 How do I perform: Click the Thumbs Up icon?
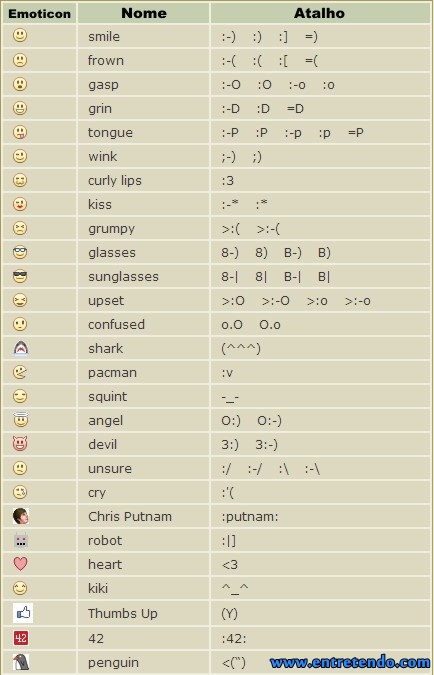pos(23,613)
